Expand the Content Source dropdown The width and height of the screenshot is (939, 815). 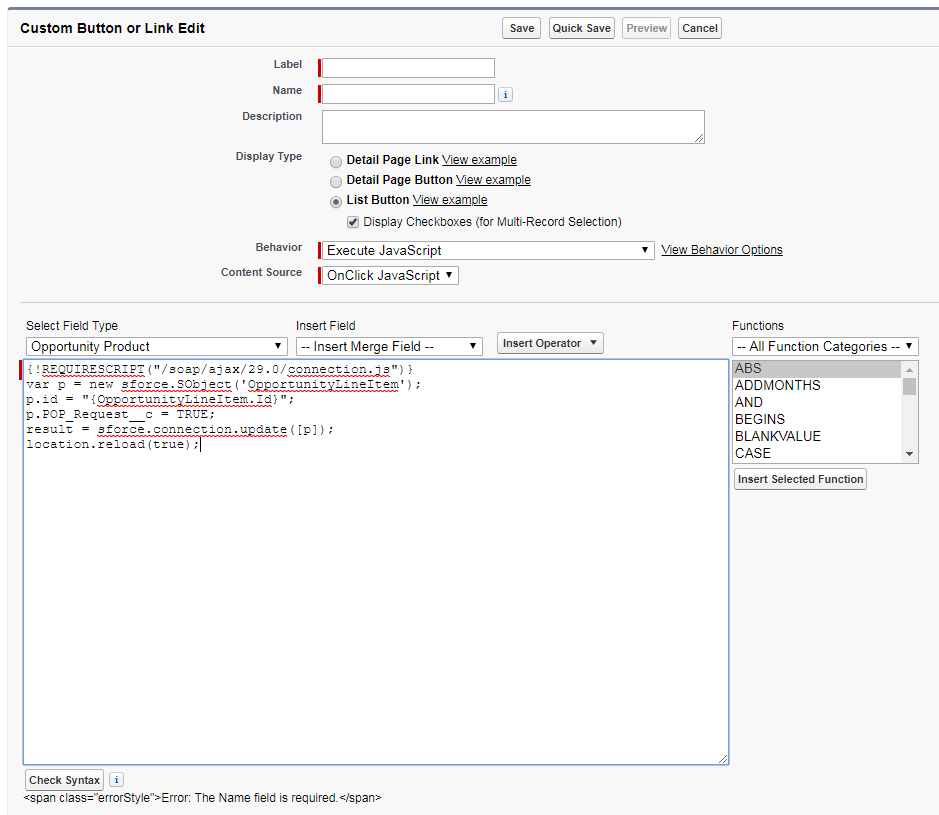(x=391, y=275)
